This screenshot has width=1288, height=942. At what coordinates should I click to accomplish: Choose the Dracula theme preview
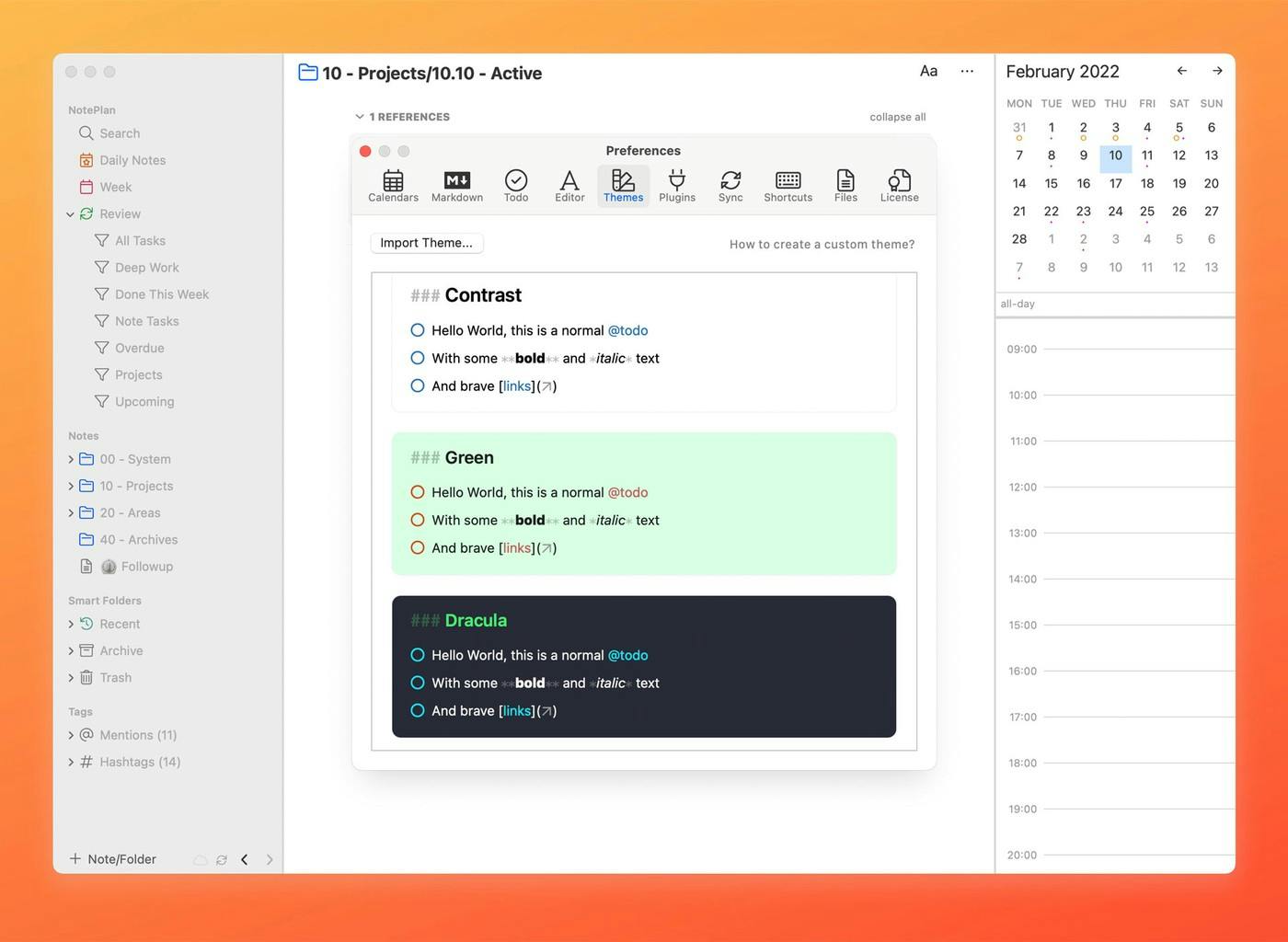(x=644, y=666)
